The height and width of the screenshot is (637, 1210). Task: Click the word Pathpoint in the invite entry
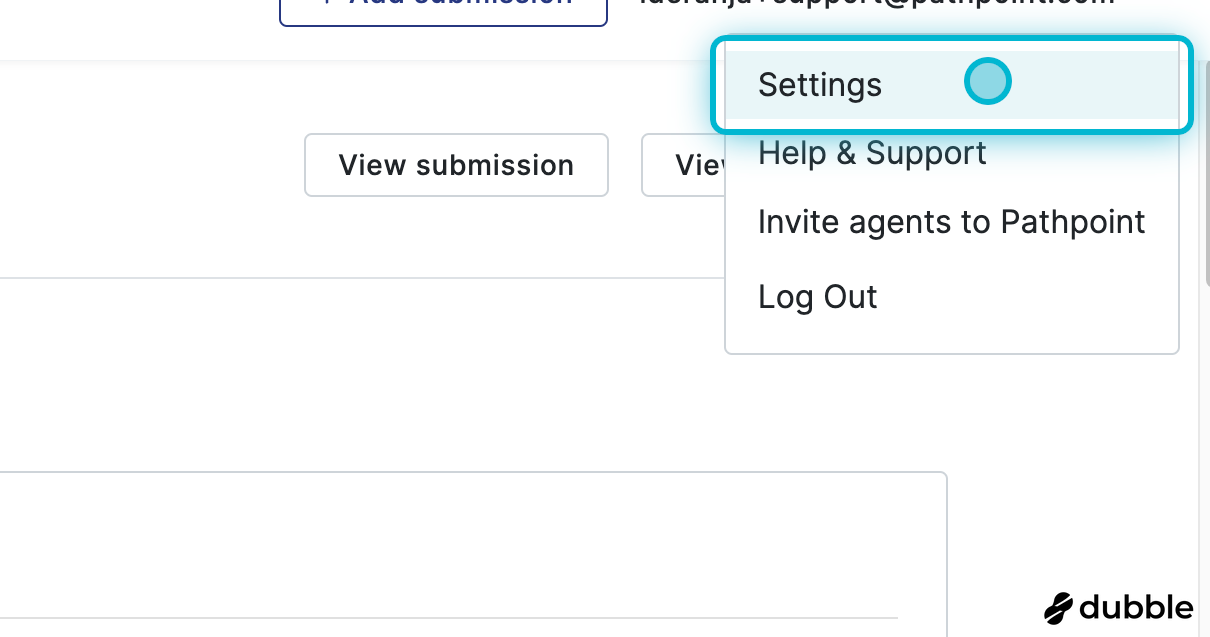[1073, 222]
